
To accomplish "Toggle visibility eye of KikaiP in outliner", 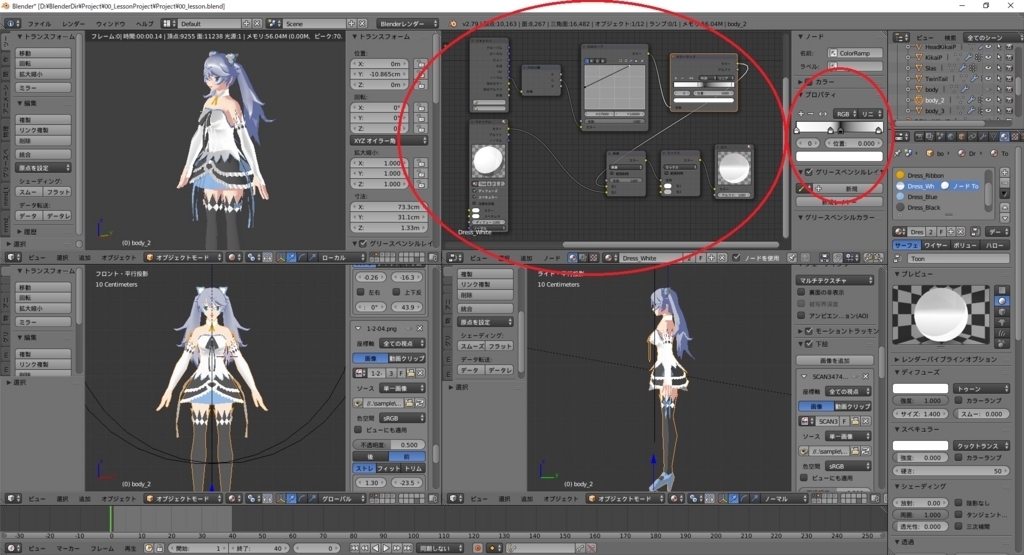I will point(988,57).
